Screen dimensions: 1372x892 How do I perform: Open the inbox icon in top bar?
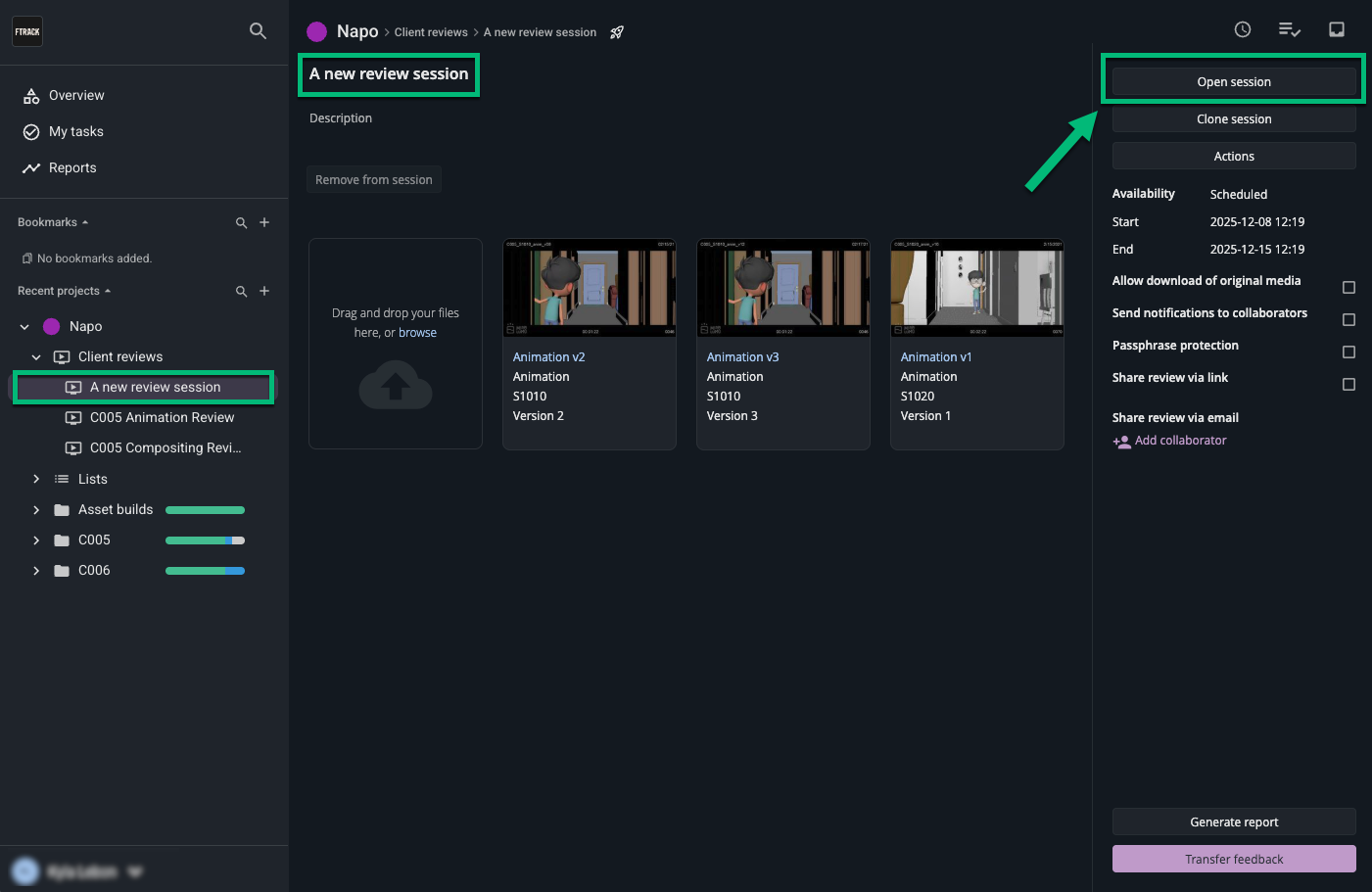pos(1336,29)
